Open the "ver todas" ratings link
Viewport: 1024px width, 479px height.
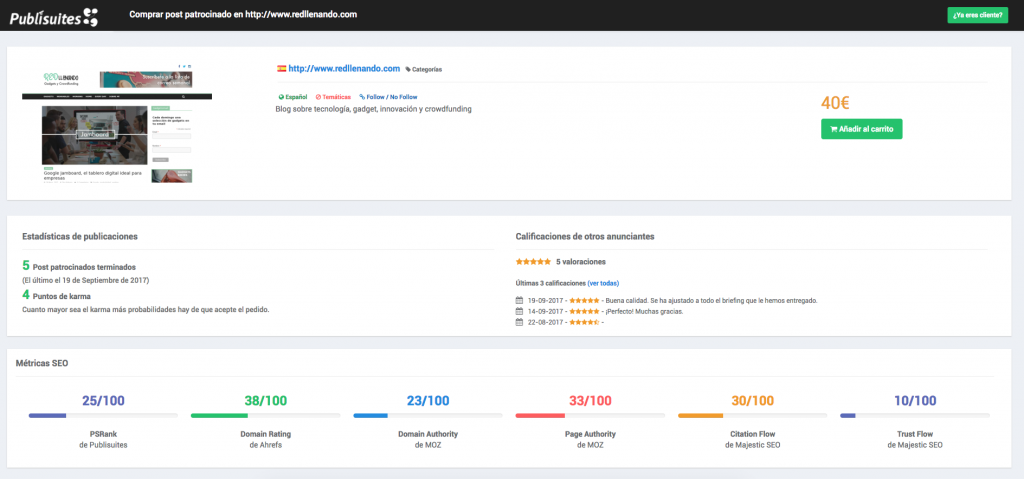(603, 283)
